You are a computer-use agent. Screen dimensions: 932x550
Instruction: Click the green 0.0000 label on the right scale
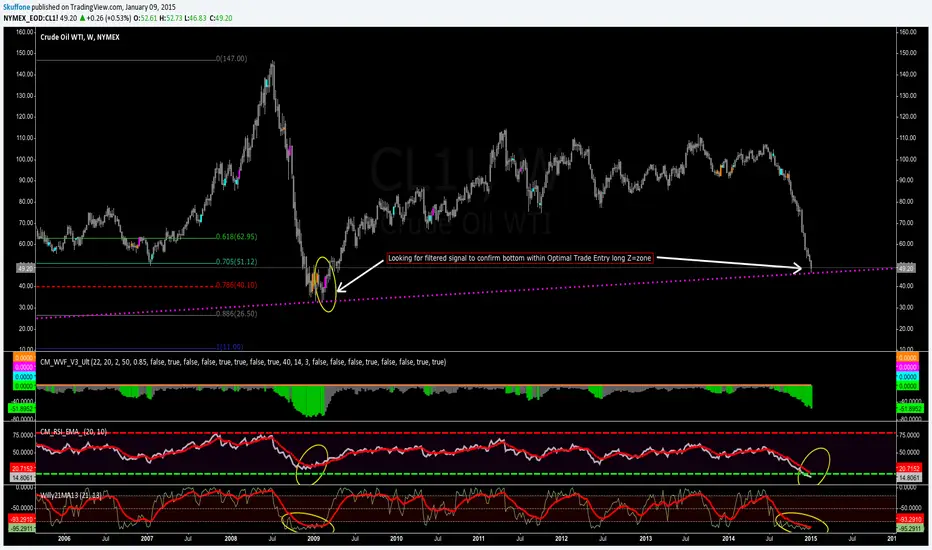coord(907,386)
